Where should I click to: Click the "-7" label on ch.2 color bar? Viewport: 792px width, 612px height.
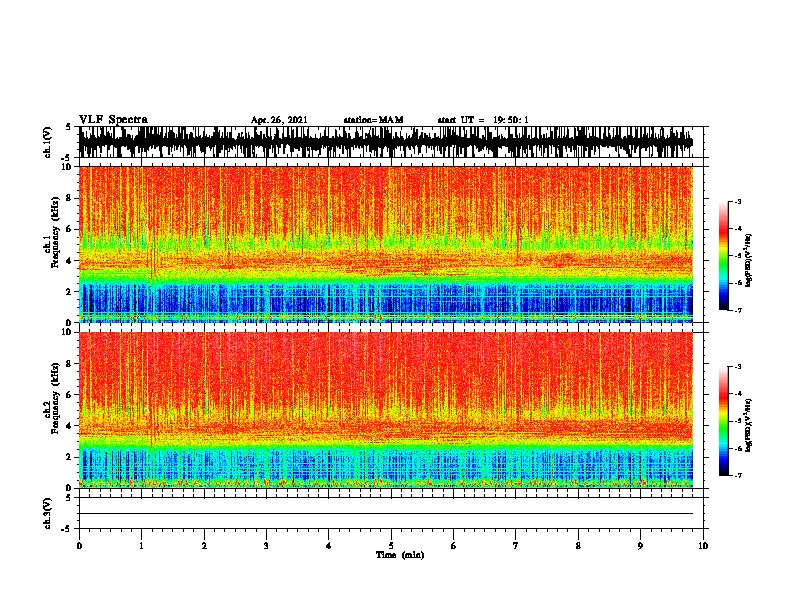pos(738,476)
